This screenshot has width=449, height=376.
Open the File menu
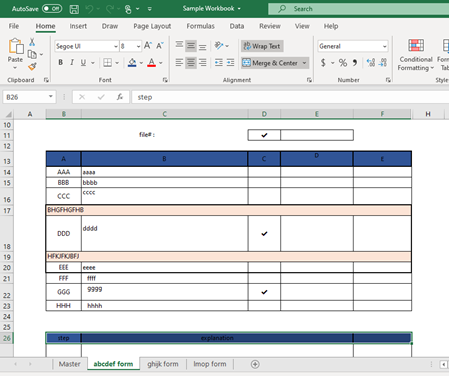tap(14, 26)
